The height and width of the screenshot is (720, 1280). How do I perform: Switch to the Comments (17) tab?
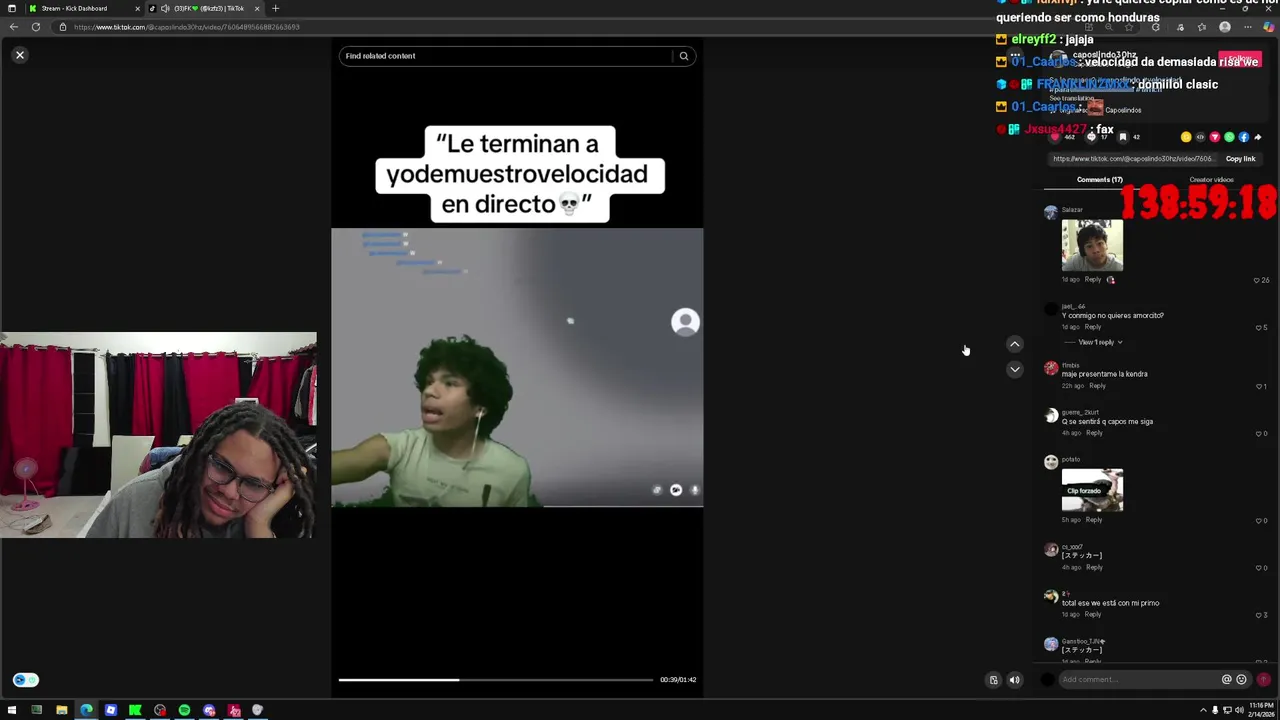click(1099, 180)
